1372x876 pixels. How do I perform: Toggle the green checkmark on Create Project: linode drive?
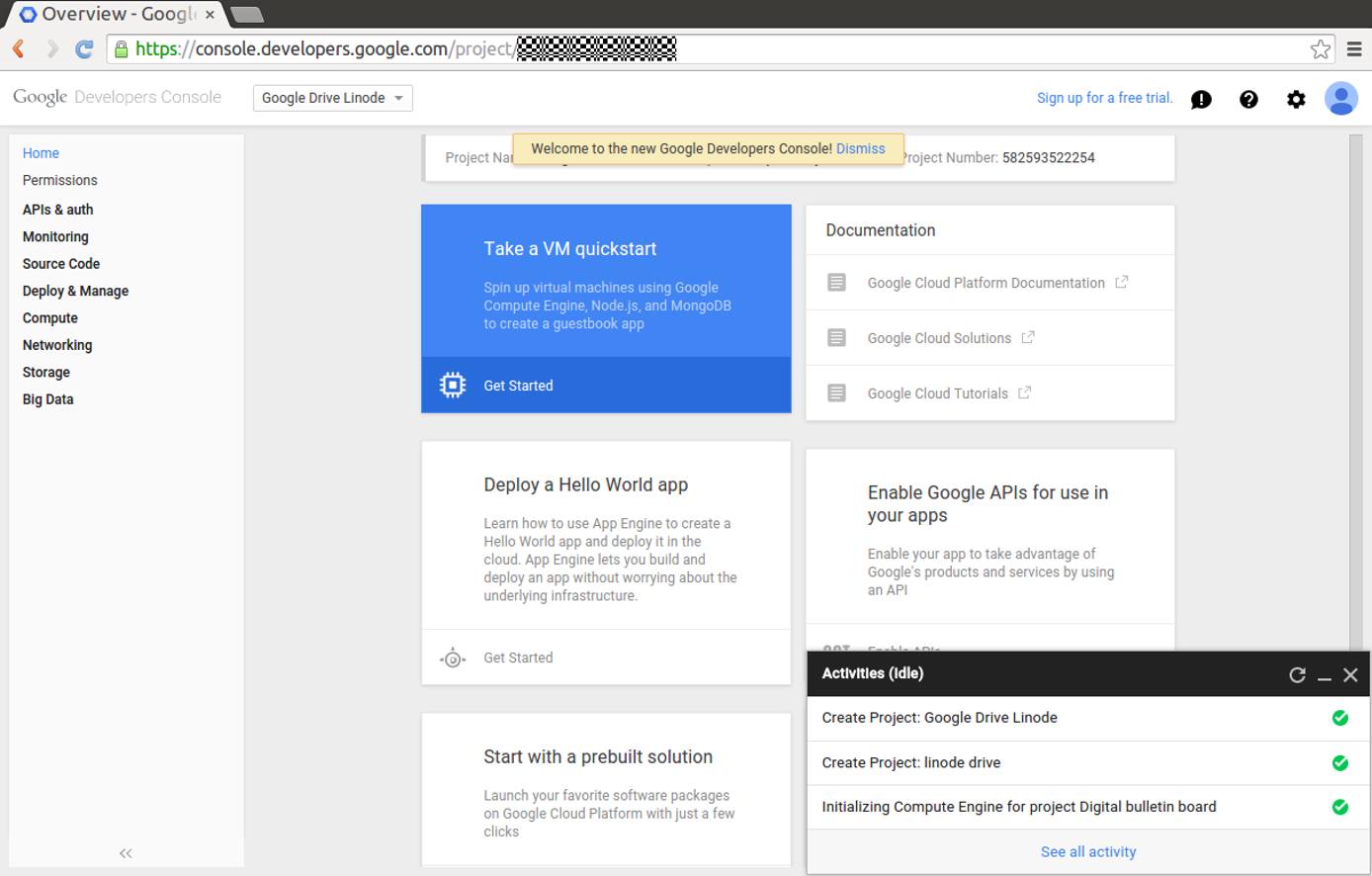pos(1339,762)
